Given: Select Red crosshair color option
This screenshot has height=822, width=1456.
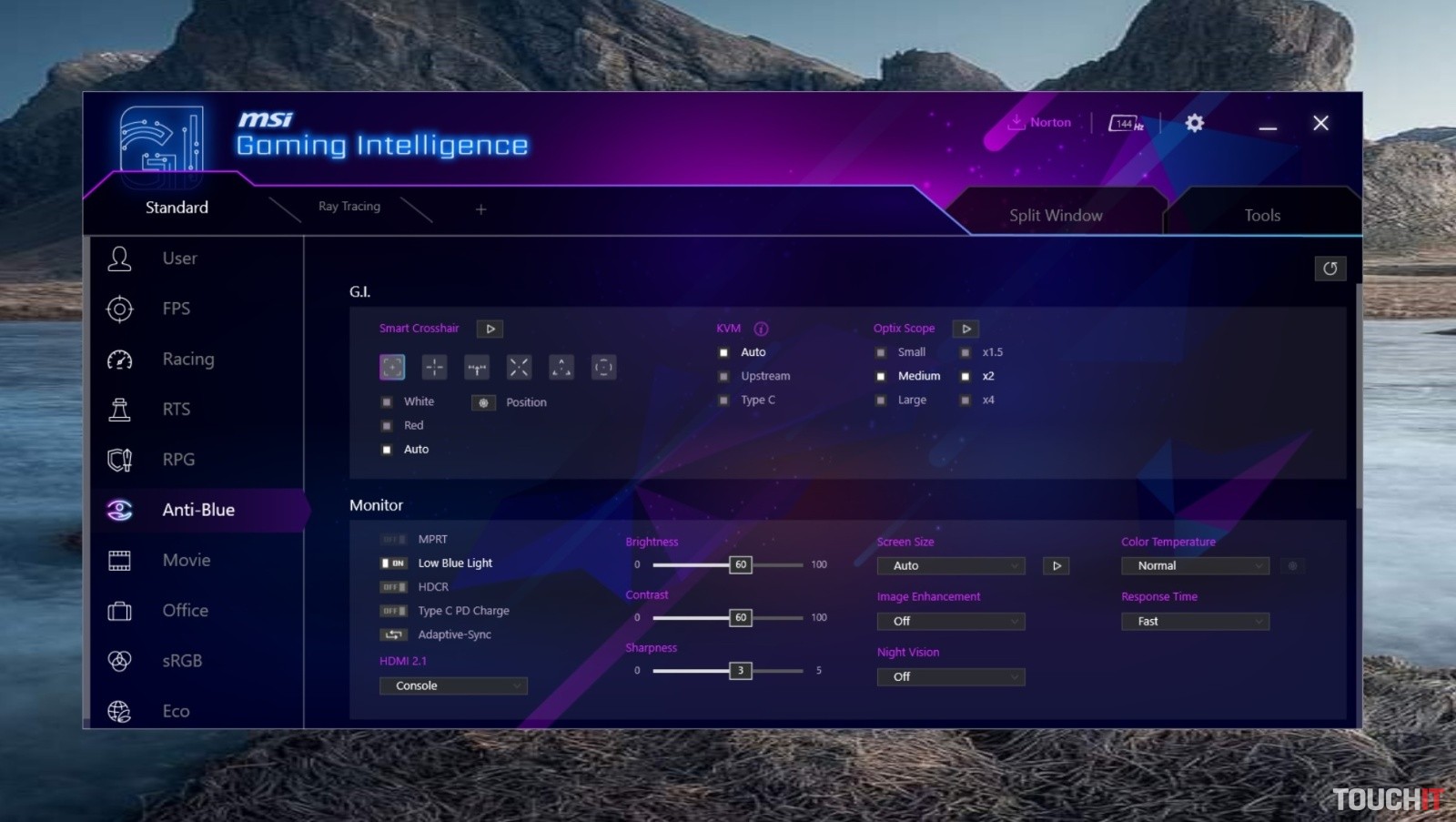Looking at the screenshot, I should tap(387, 425).
